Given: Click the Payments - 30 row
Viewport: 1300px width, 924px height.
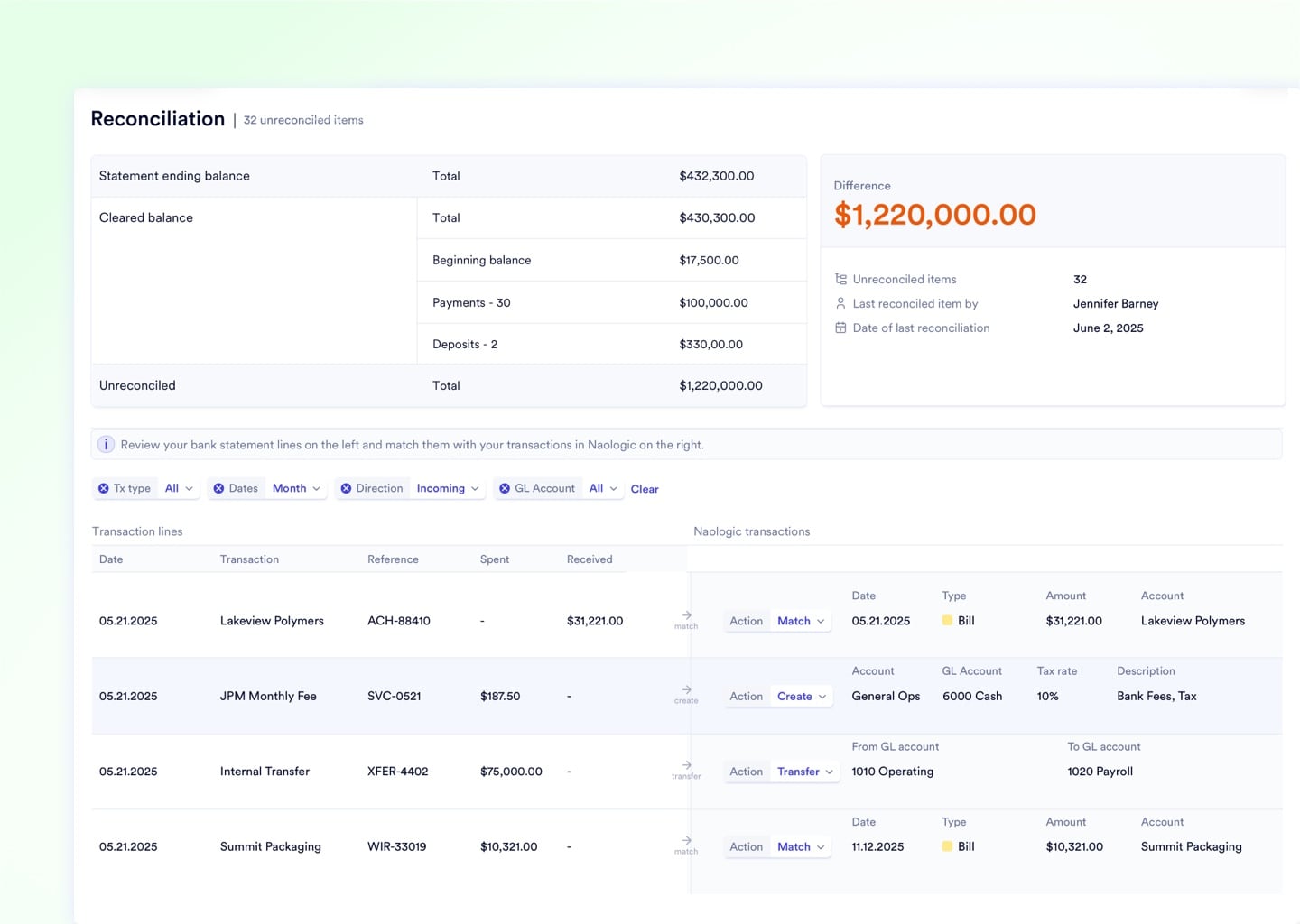Looking at the screenshot, I should (x=611, y=302).
